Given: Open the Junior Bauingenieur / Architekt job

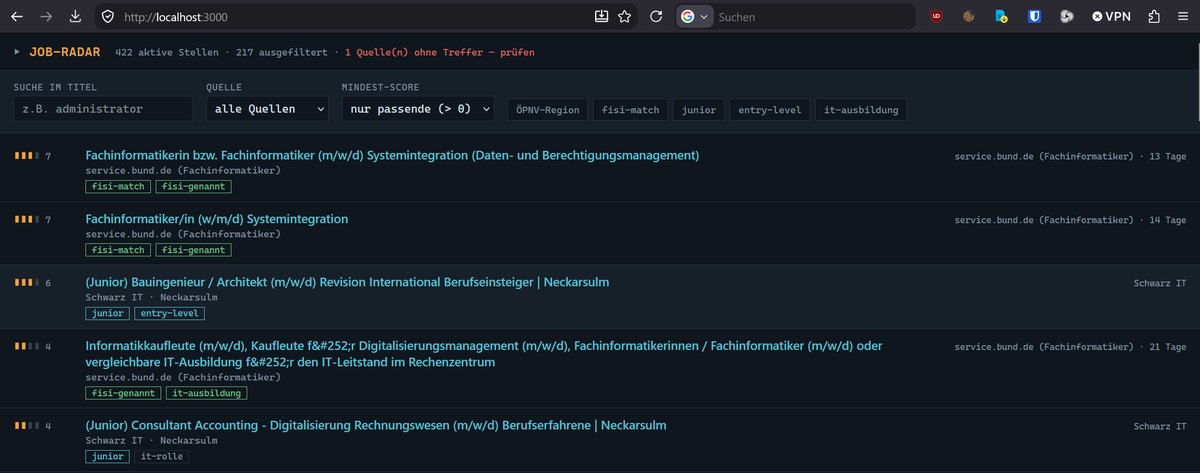Looking at the screenshot, I should (347, 282).
